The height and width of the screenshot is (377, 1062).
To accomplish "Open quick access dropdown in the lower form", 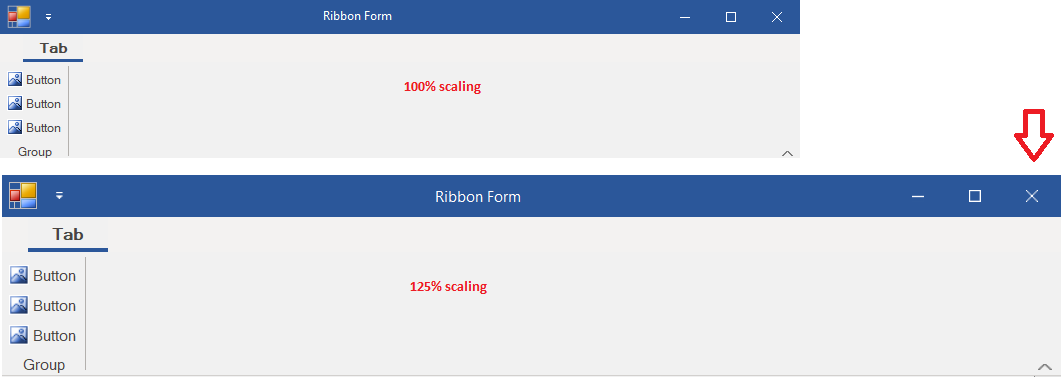I will click(60, 196).
